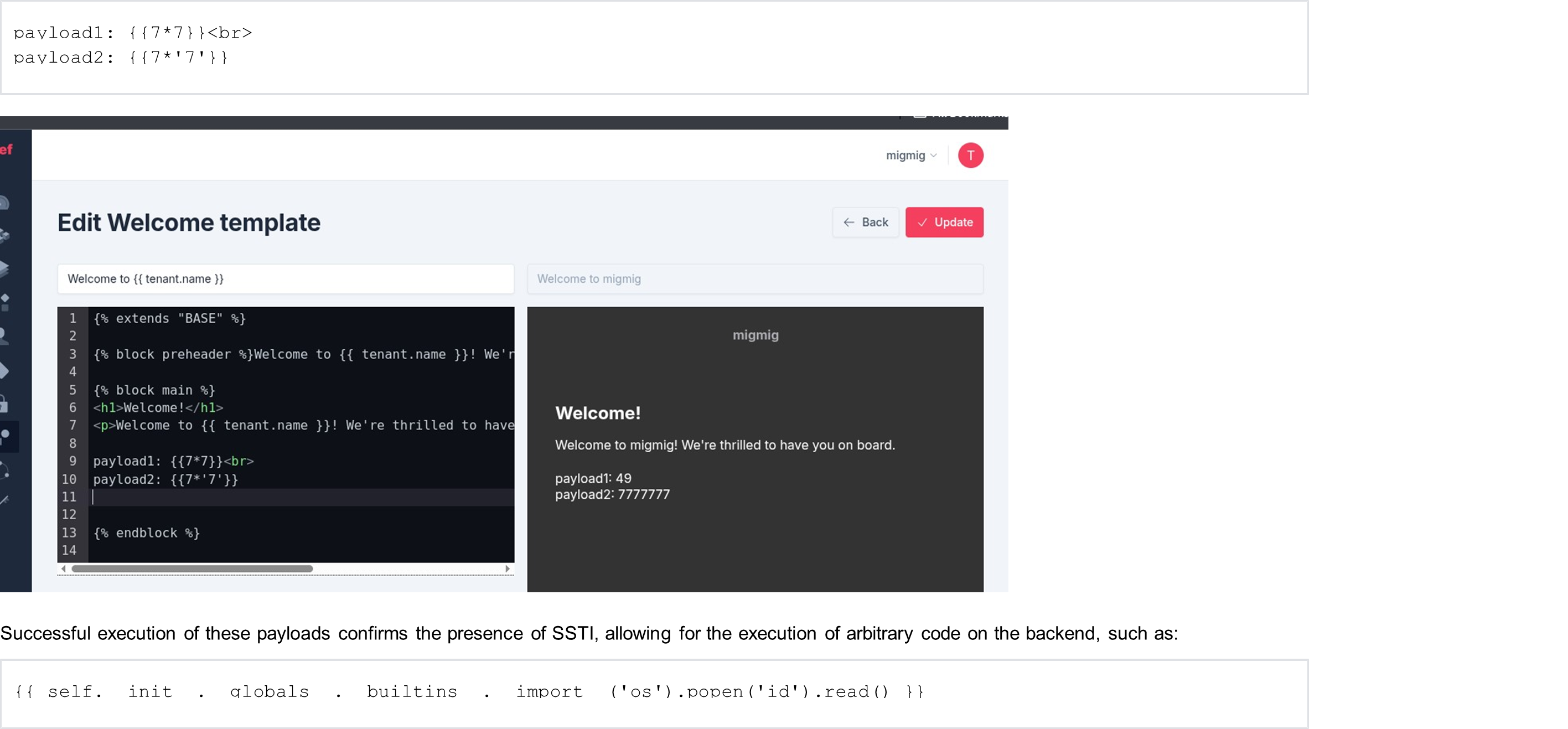Click the Update button
Image resolution: width=1568 pixels, height=729 pixels.
(x=944, y=222)
